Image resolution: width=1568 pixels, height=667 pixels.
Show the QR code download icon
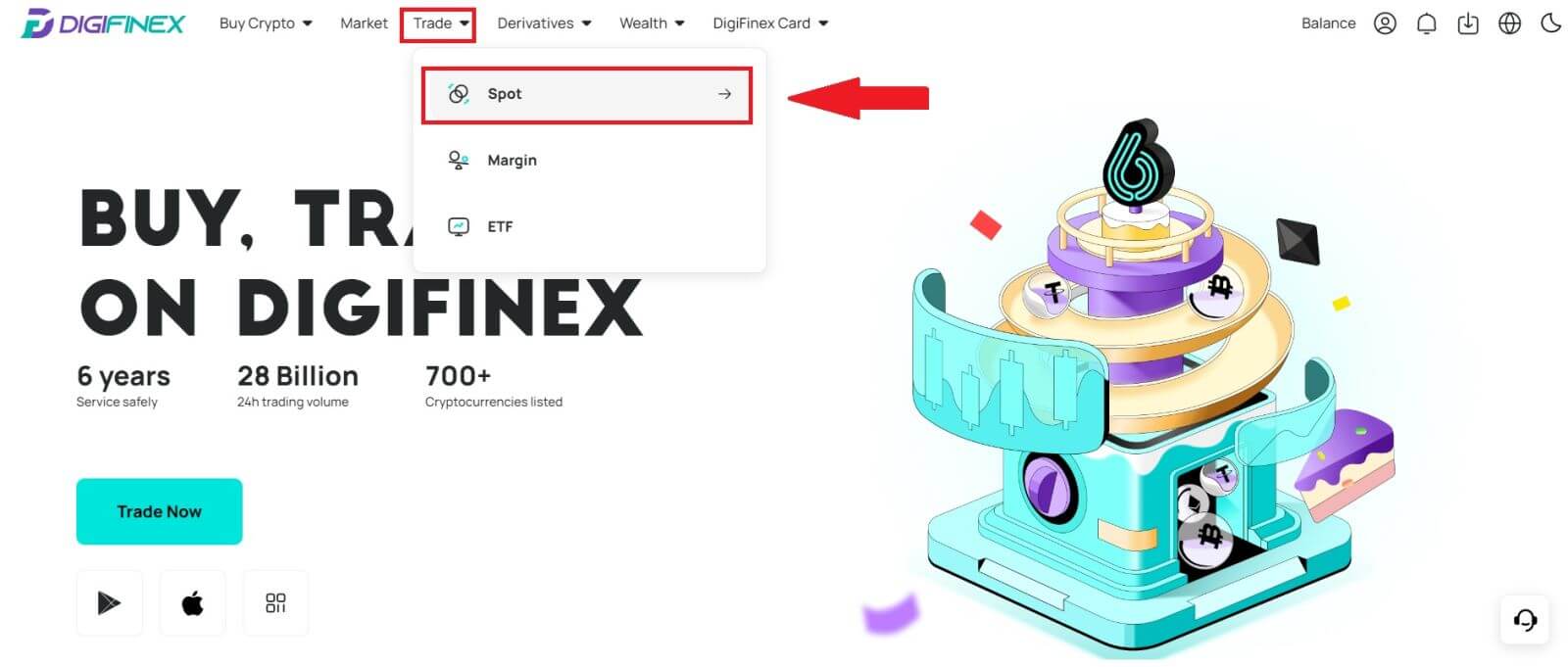(x=275, y=602)
